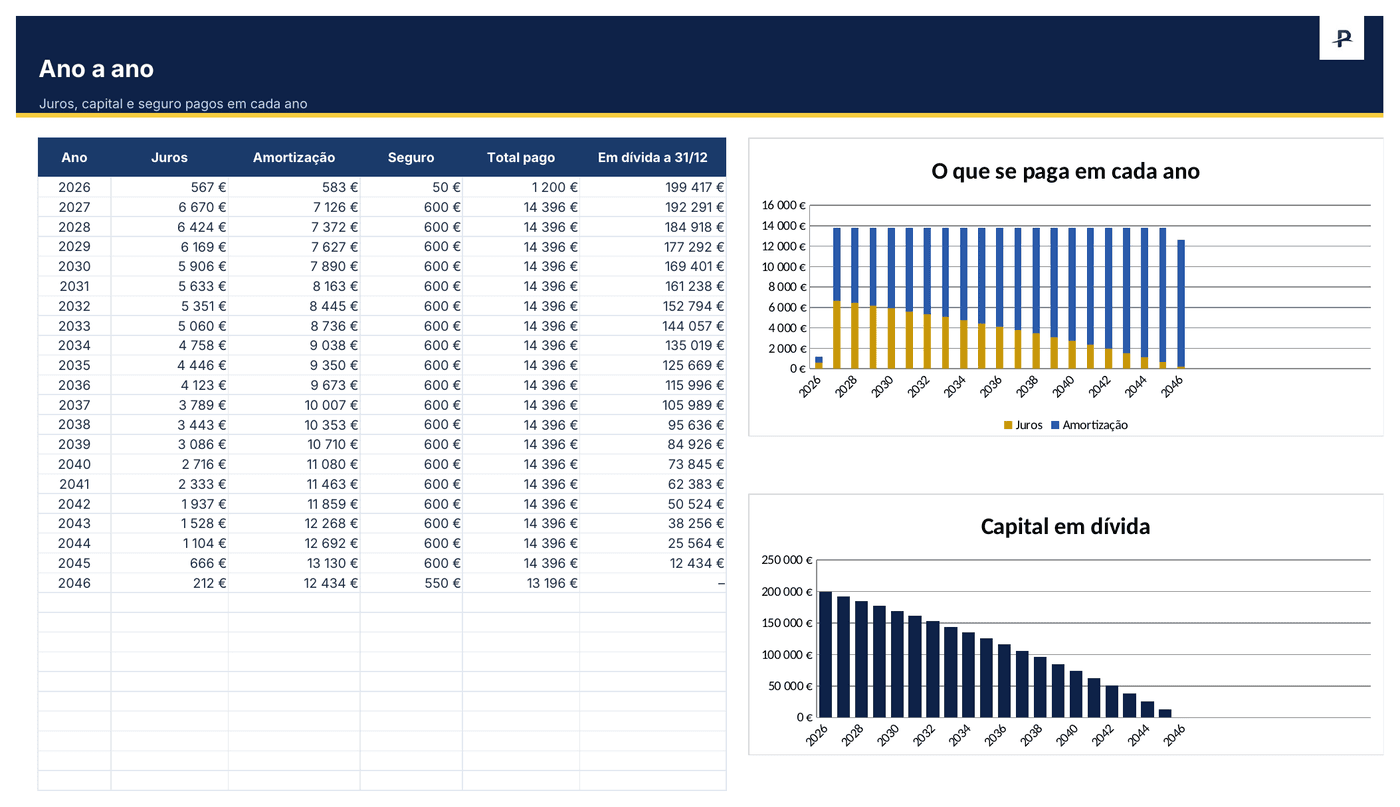The height and width of the screenshot is (807, 1400).
Task: Select the '10 007 €' amortization cell
Action: [x=294, y=405]
